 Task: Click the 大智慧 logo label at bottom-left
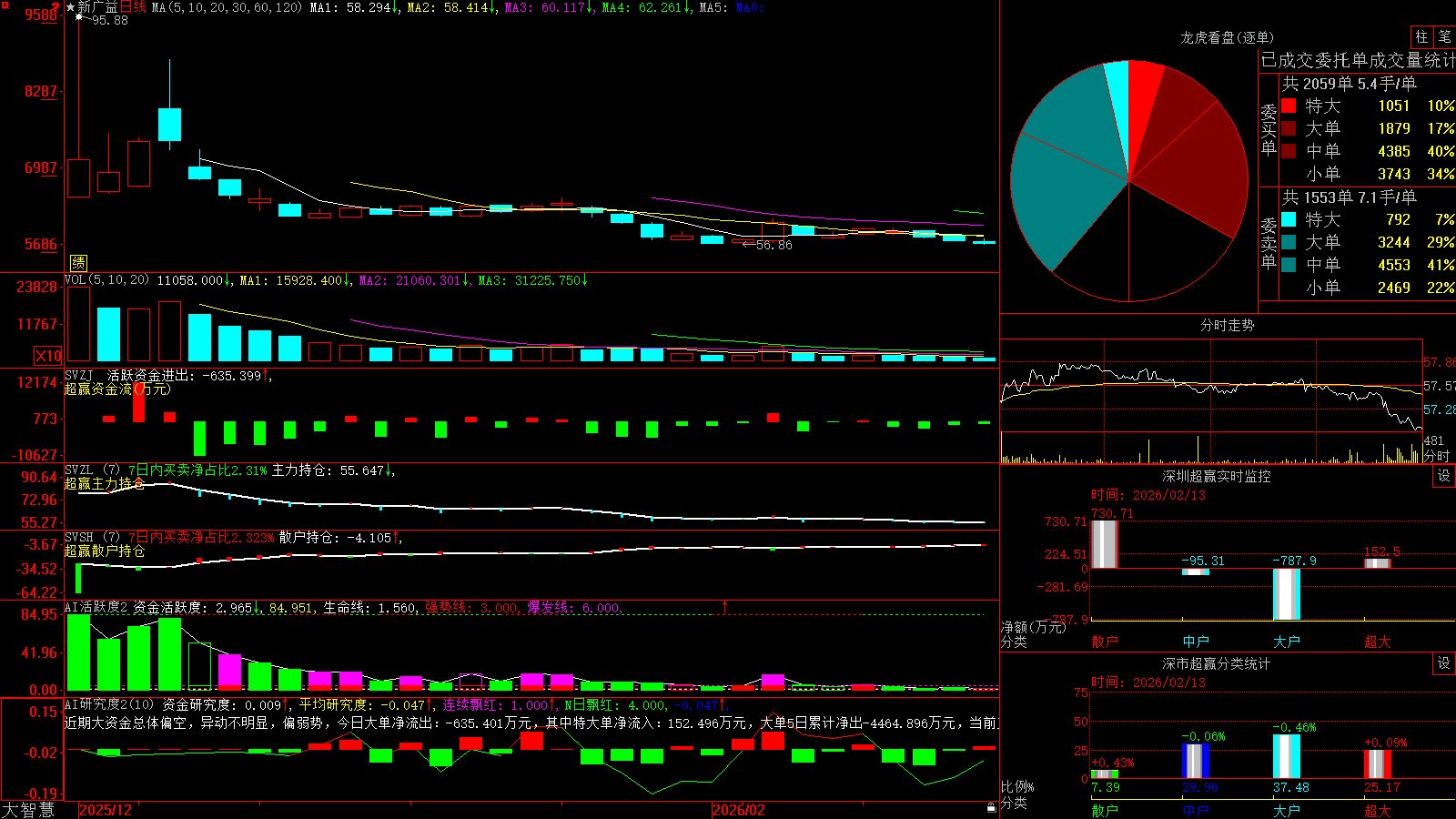[x=28, y=810]
